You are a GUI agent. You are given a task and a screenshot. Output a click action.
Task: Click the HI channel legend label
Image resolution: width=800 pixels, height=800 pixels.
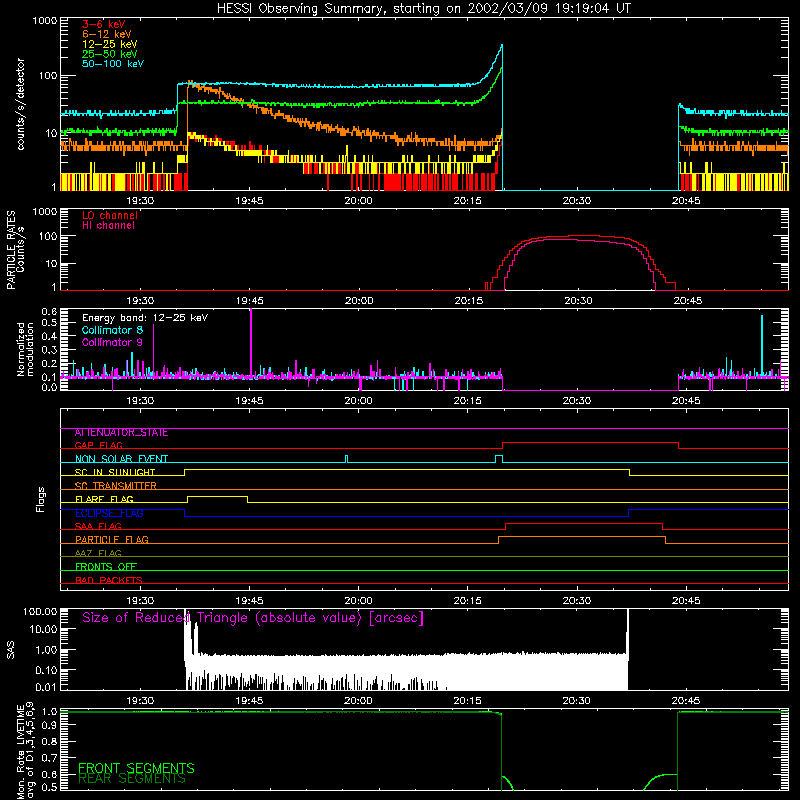(109, 225)
